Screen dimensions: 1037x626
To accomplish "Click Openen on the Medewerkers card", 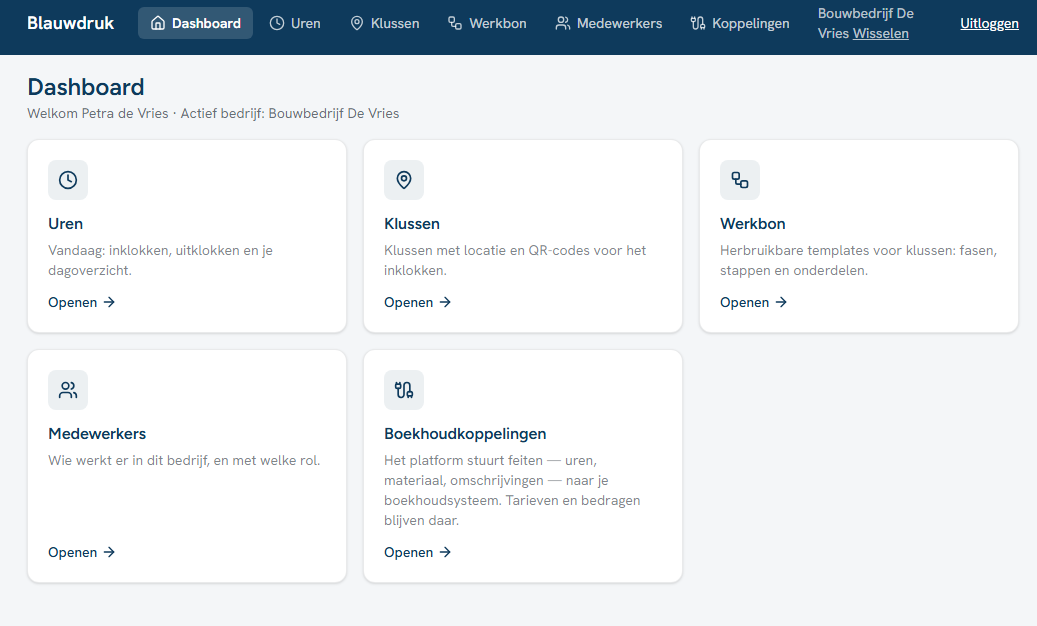I will [x=82, y=552].
